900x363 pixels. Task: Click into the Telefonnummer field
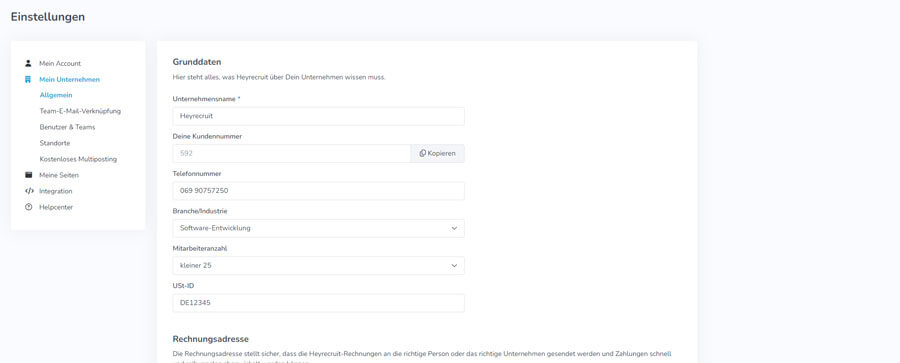click(319, 191)
